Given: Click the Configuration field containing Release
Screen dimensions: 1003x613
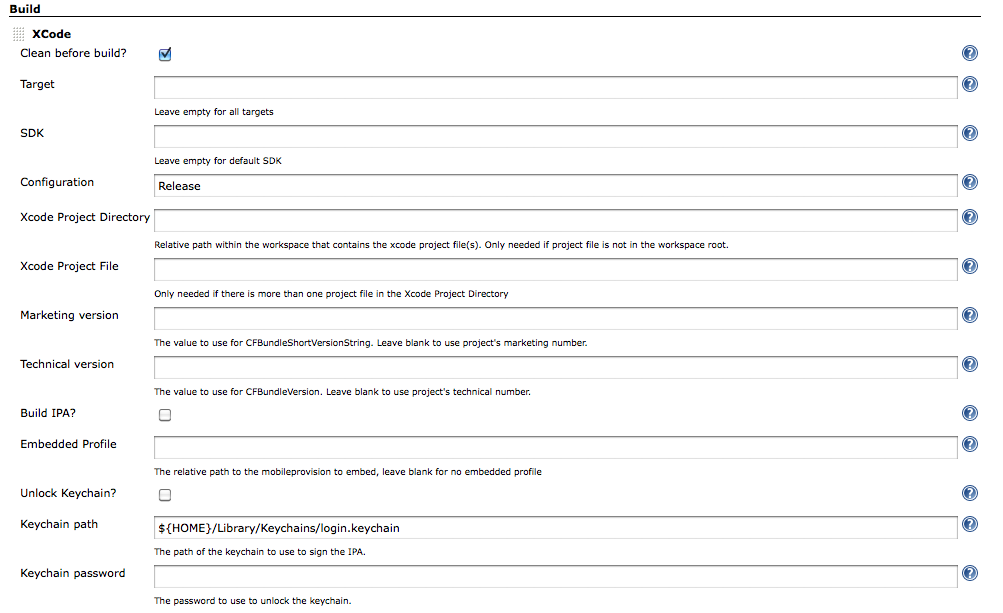Looking at the screenshot, I should 556,185.
